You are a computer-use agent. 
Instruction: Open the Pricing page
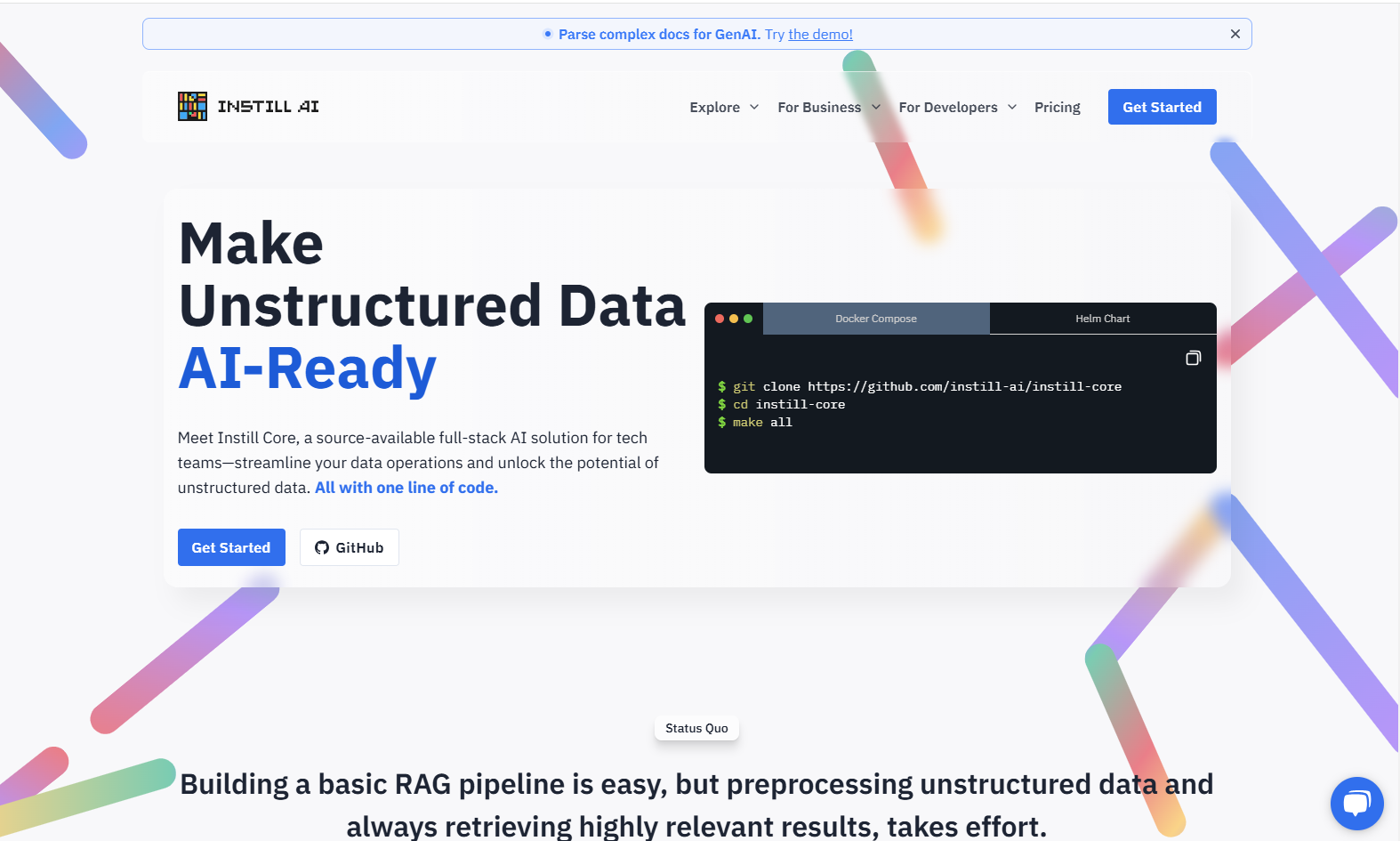click(1057, 107)
